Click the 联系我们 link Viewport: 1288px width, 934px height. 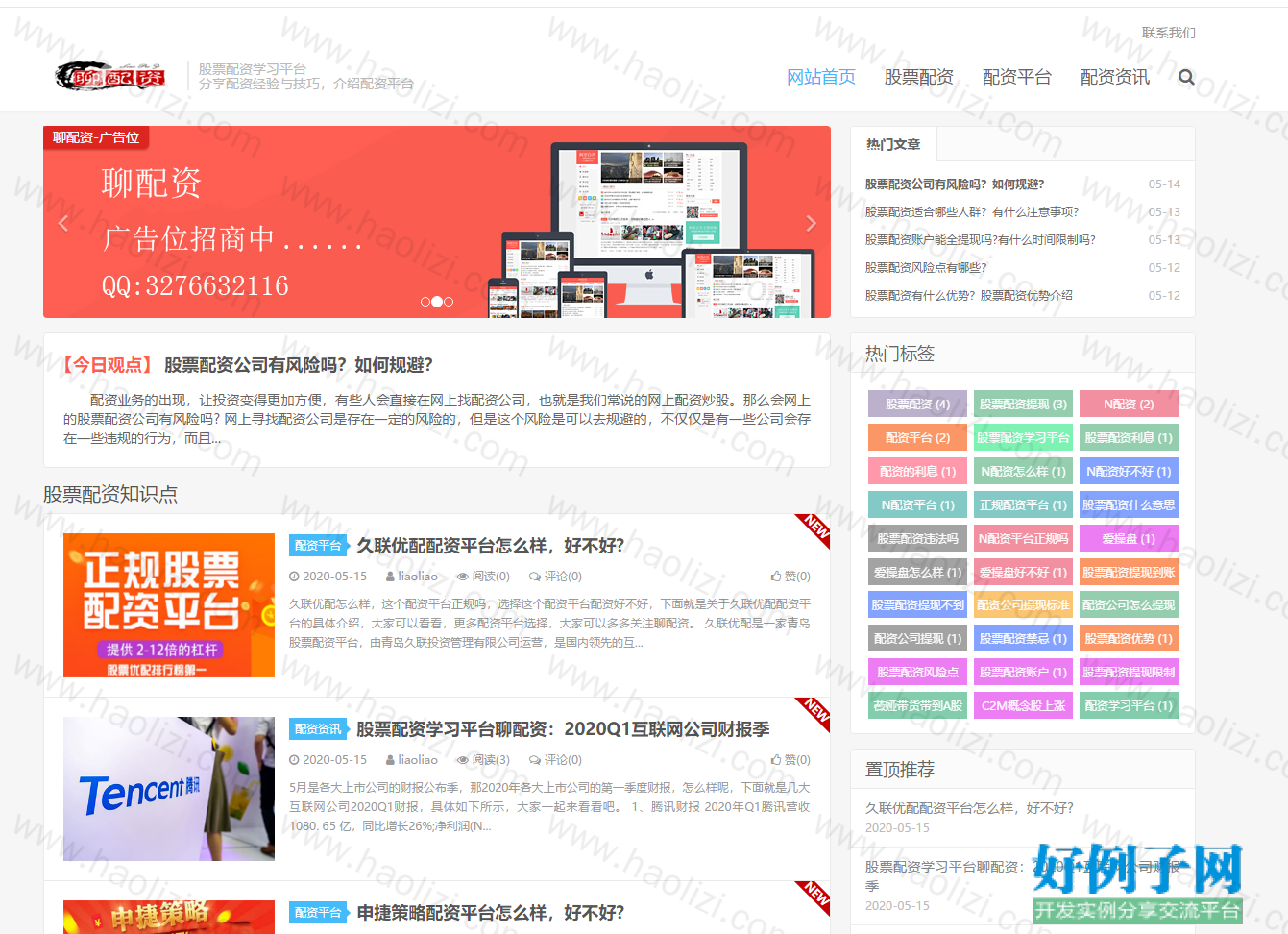(1169, 33)
